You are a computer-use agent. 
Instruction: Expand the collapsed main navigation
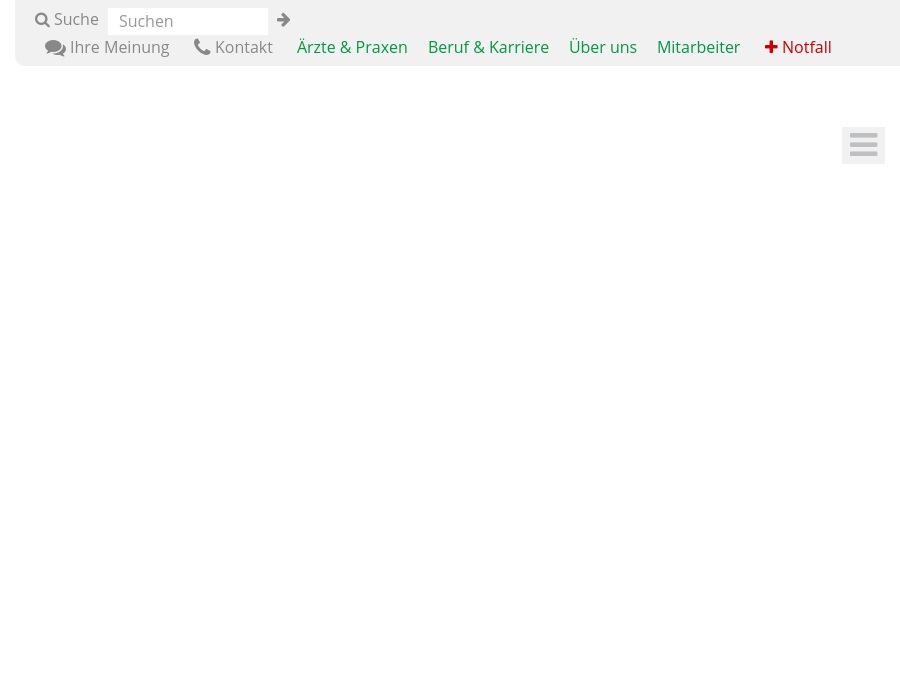[863, 145]
